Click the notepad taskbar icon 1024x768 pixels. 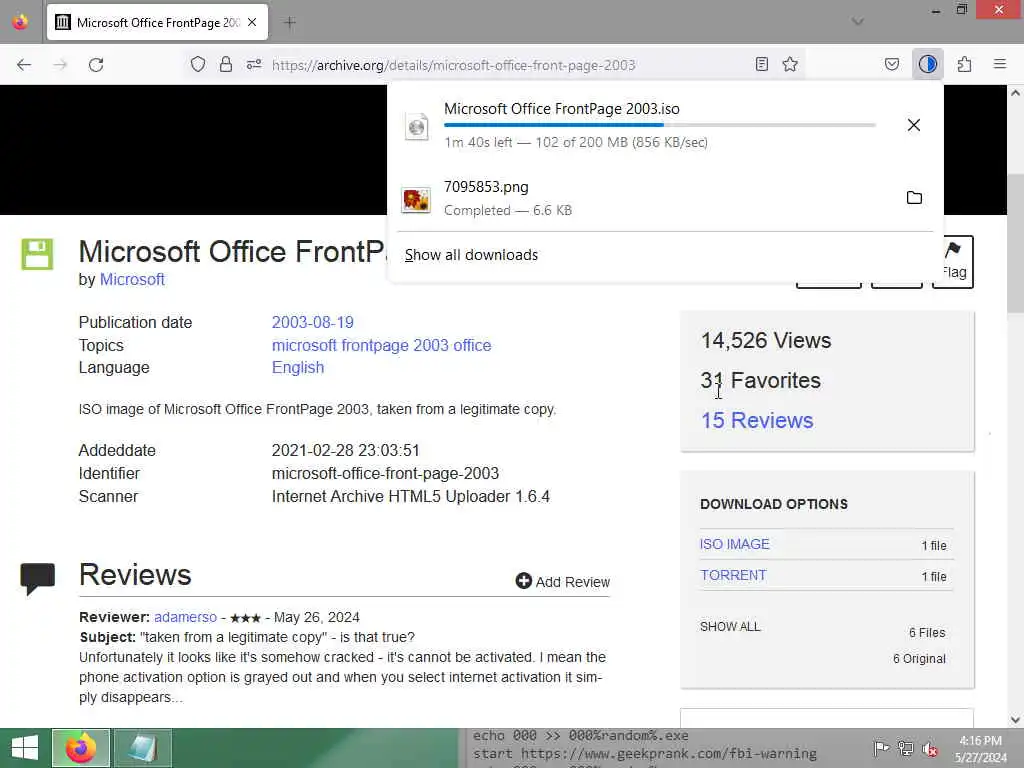pyautogui.click(x=142, y=748)
